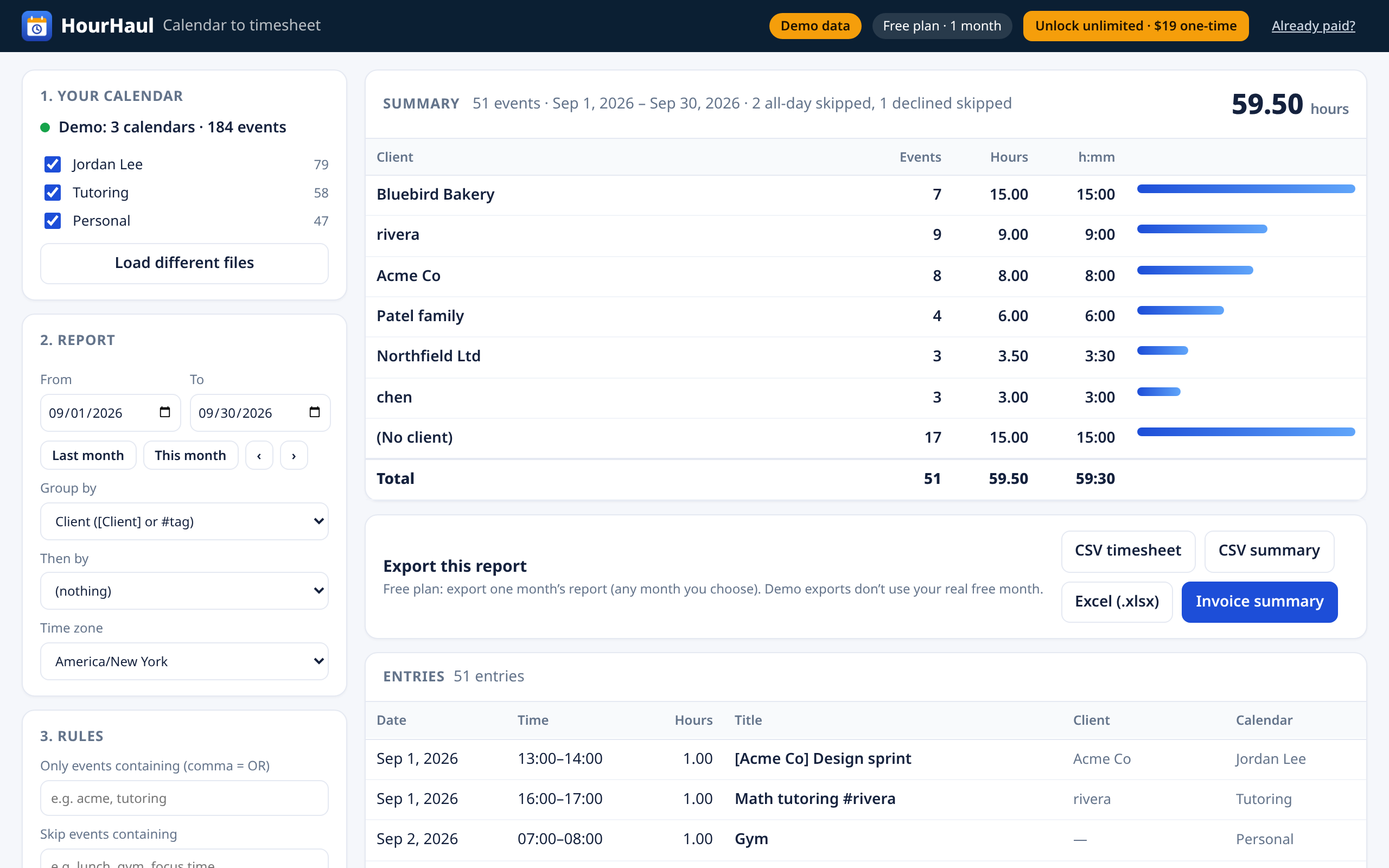Click the Invoice summary button
Screen dimensions: 1389x868
coord(1259,602)
